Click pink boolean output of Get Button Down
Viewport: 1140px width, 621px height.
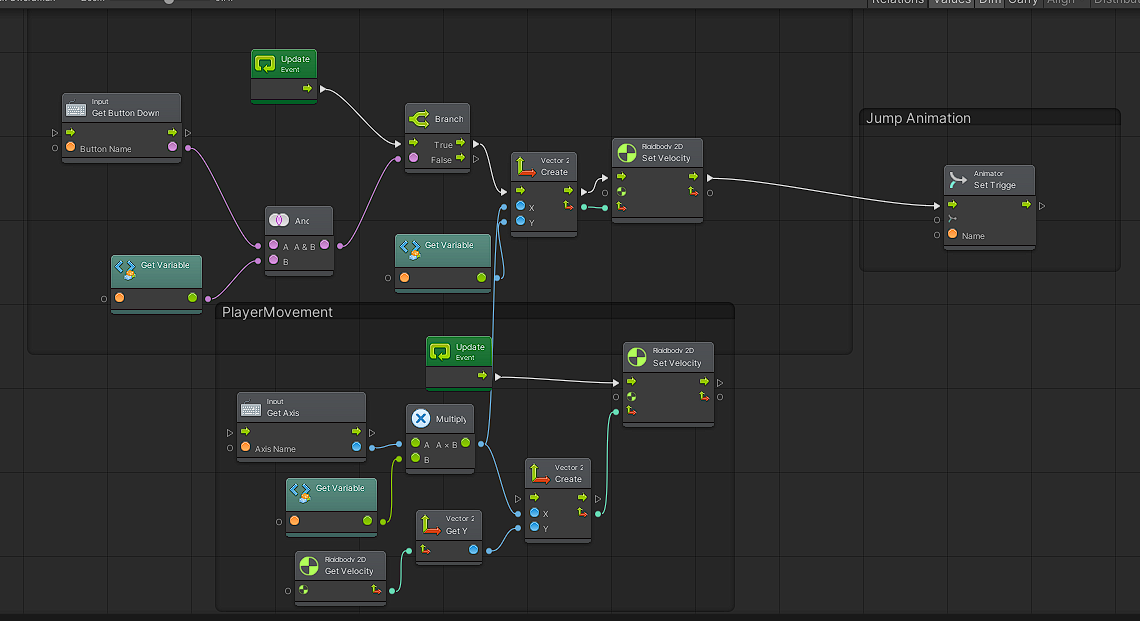tap(172, 147)
